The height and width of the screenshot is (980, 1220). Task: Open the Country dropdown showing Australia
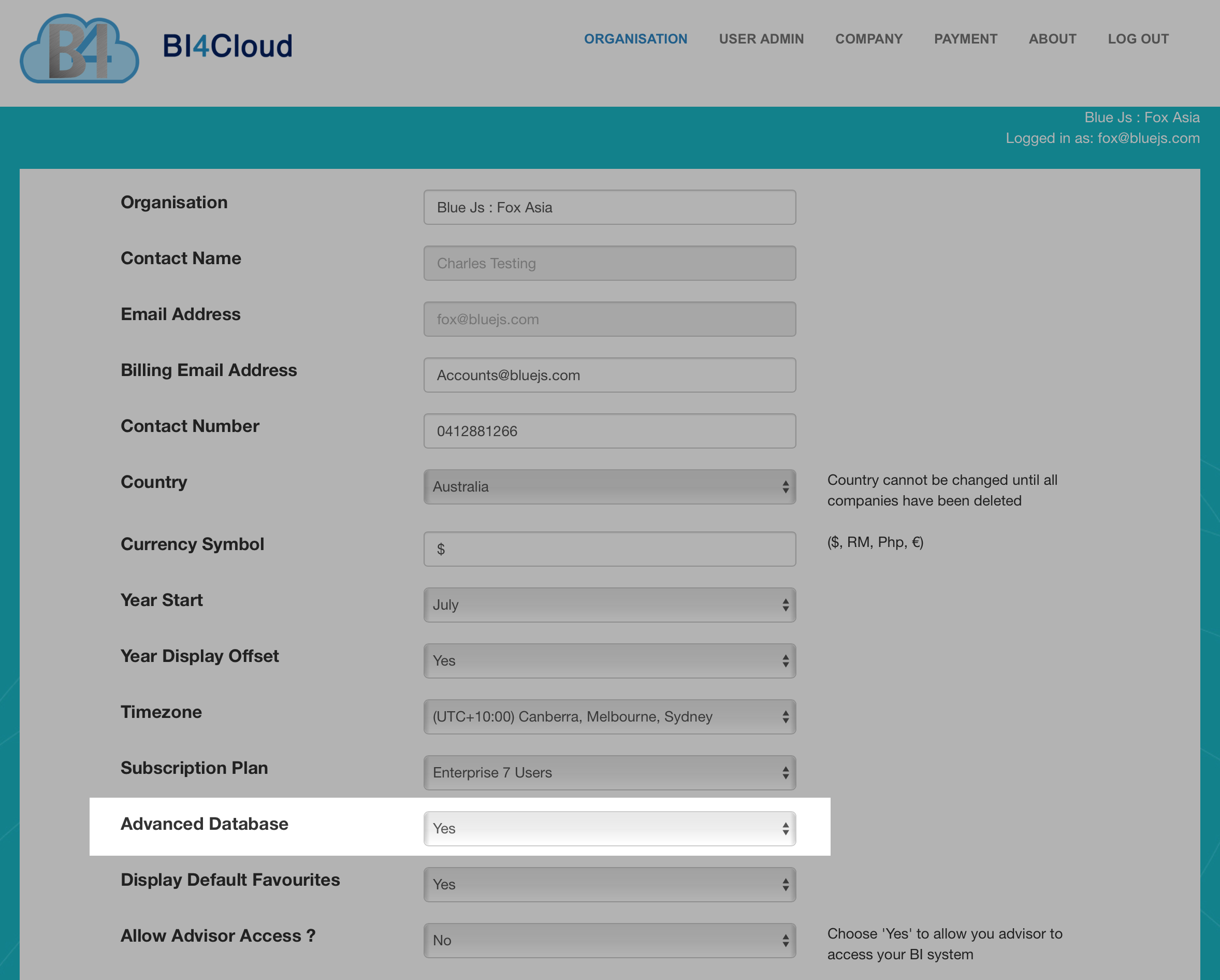tap(609, 487)
